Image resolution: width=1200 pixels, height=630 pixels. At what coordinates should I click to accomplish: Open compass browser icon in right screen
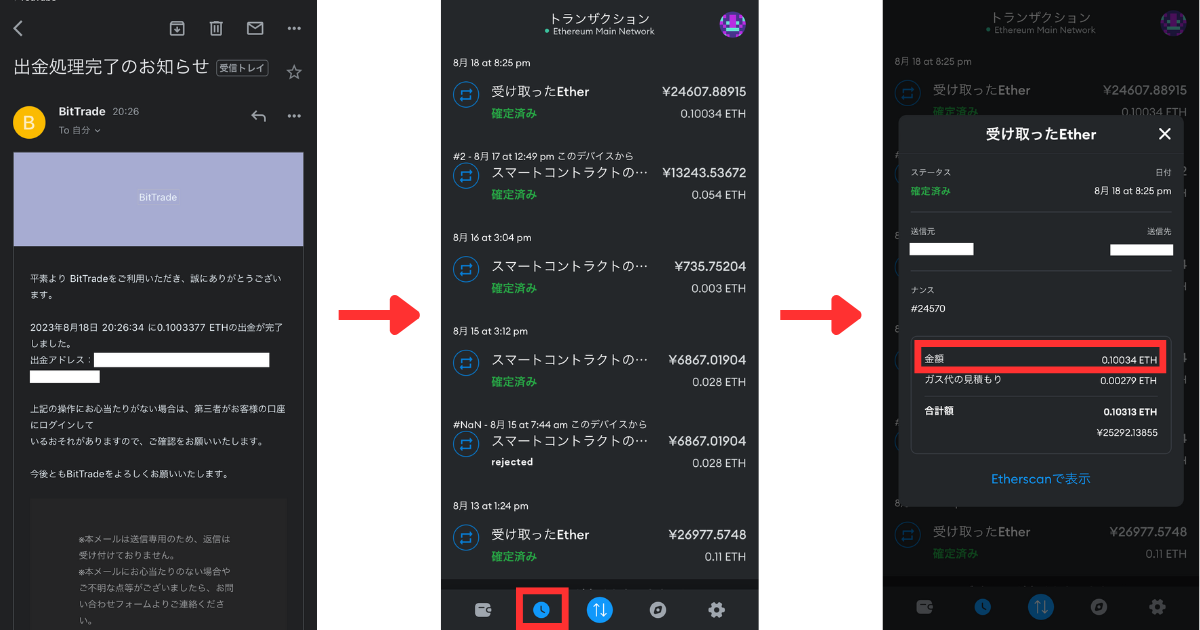tap(1099, 606)
